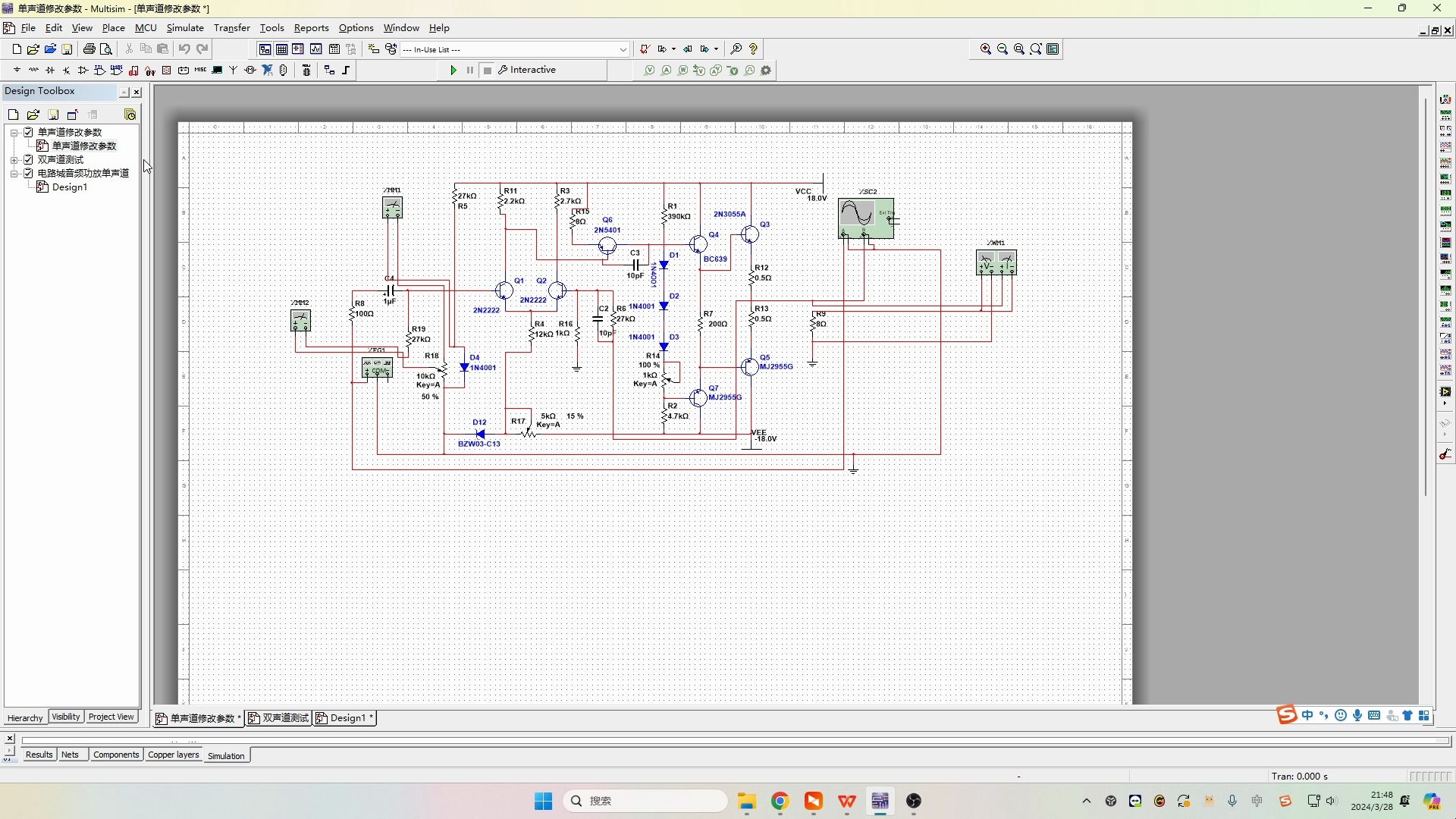Click the Save file toolbar icon
Viewport: 1456px width, 819px height.
[x=67, y=49]
